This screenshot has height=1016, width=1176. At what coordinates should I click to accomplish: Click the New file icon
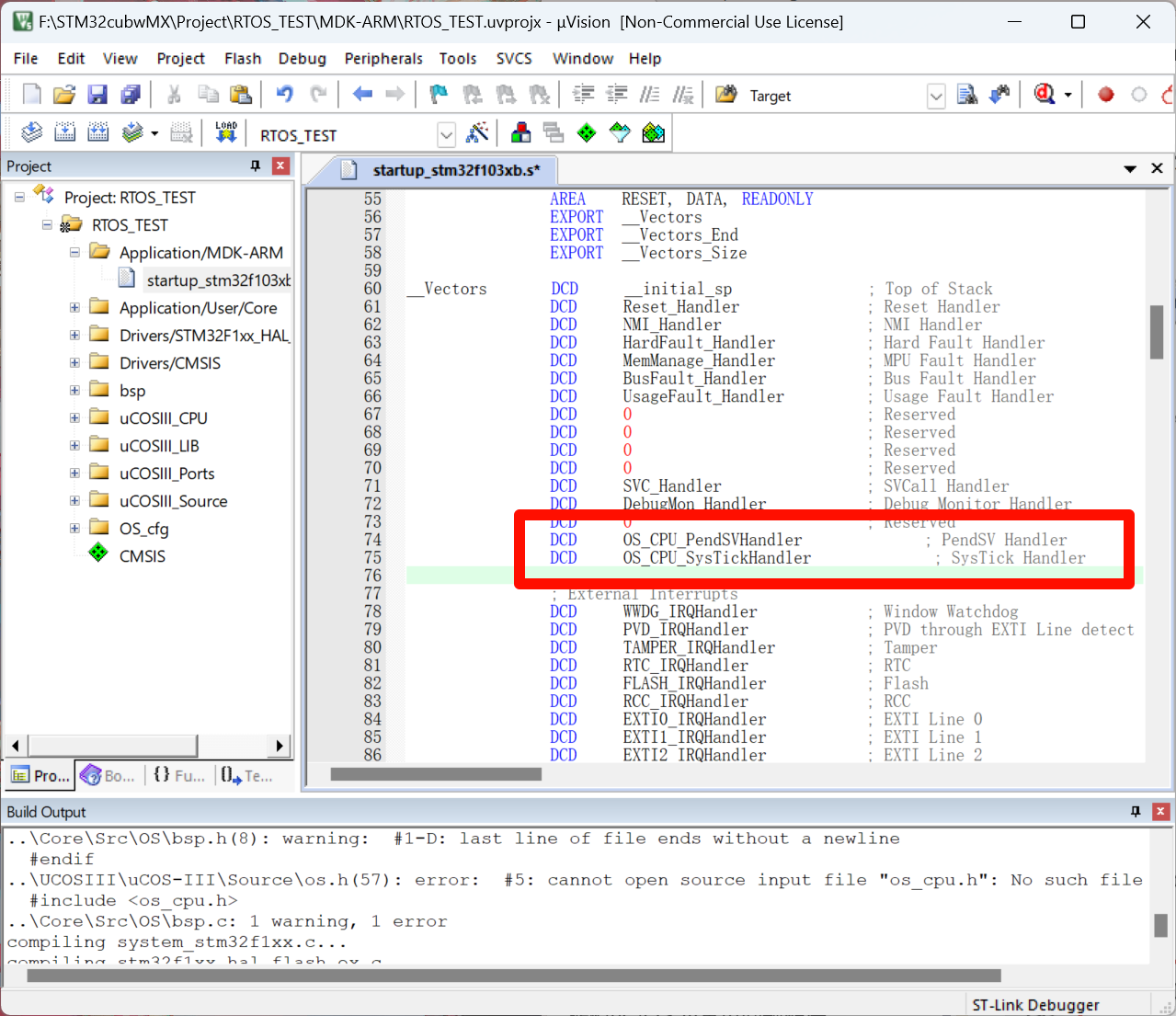point(31,95)
